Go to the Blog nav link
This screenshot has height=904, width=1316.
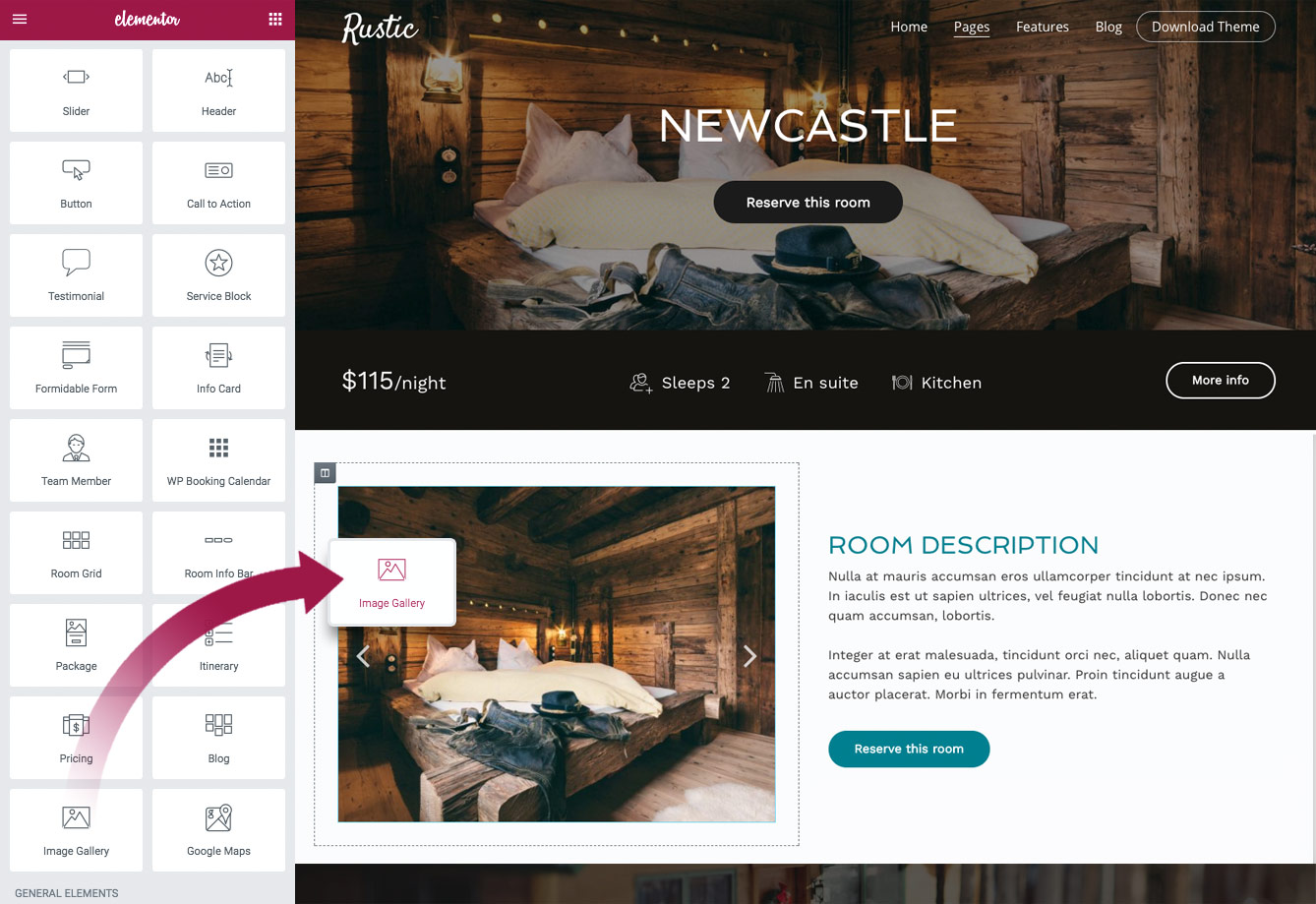coord(1108,27)
